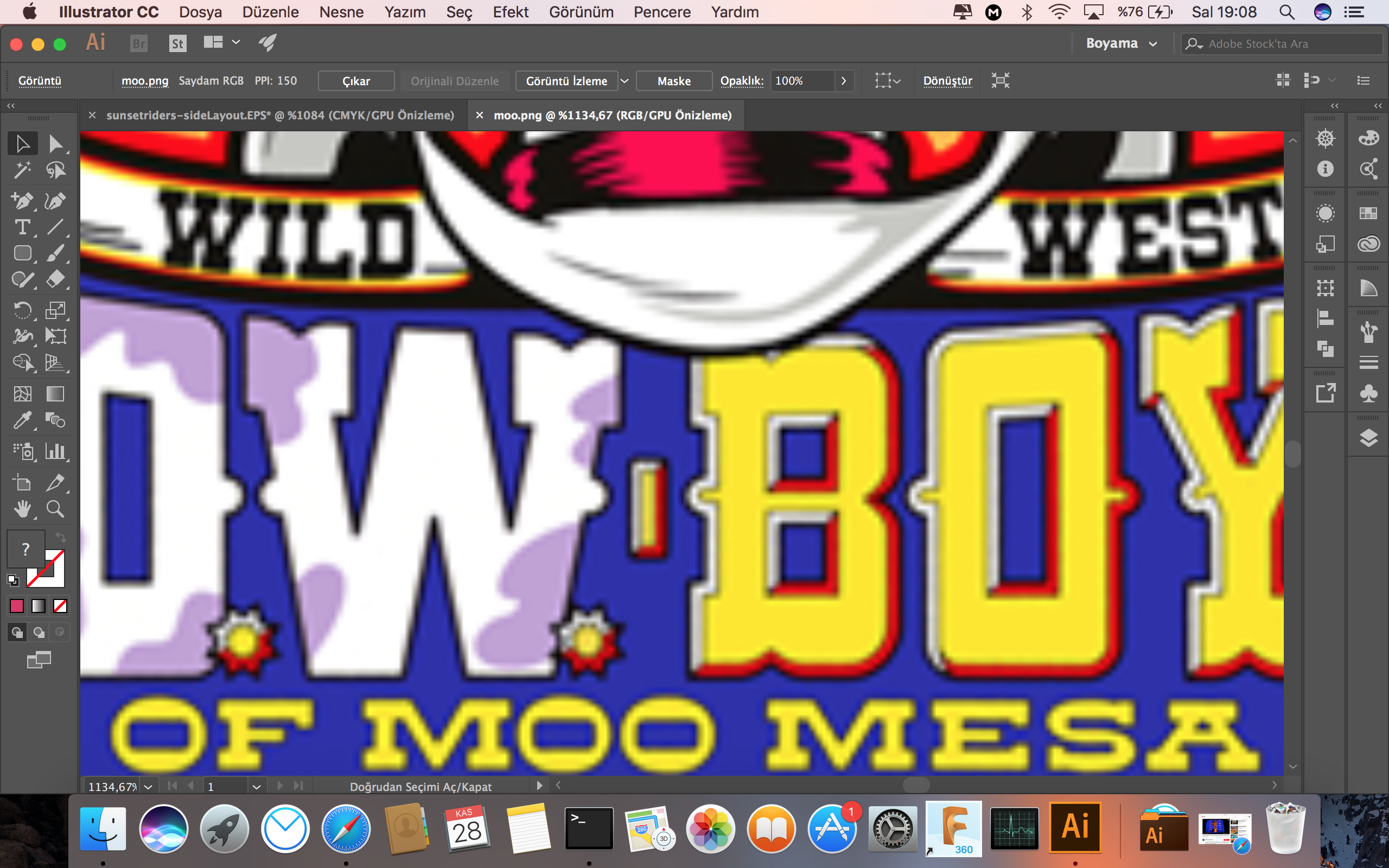The image size is (1389, 868).
Task: Select the Free Transform tool
Action: pyautogui.click(x=56, y=336)
